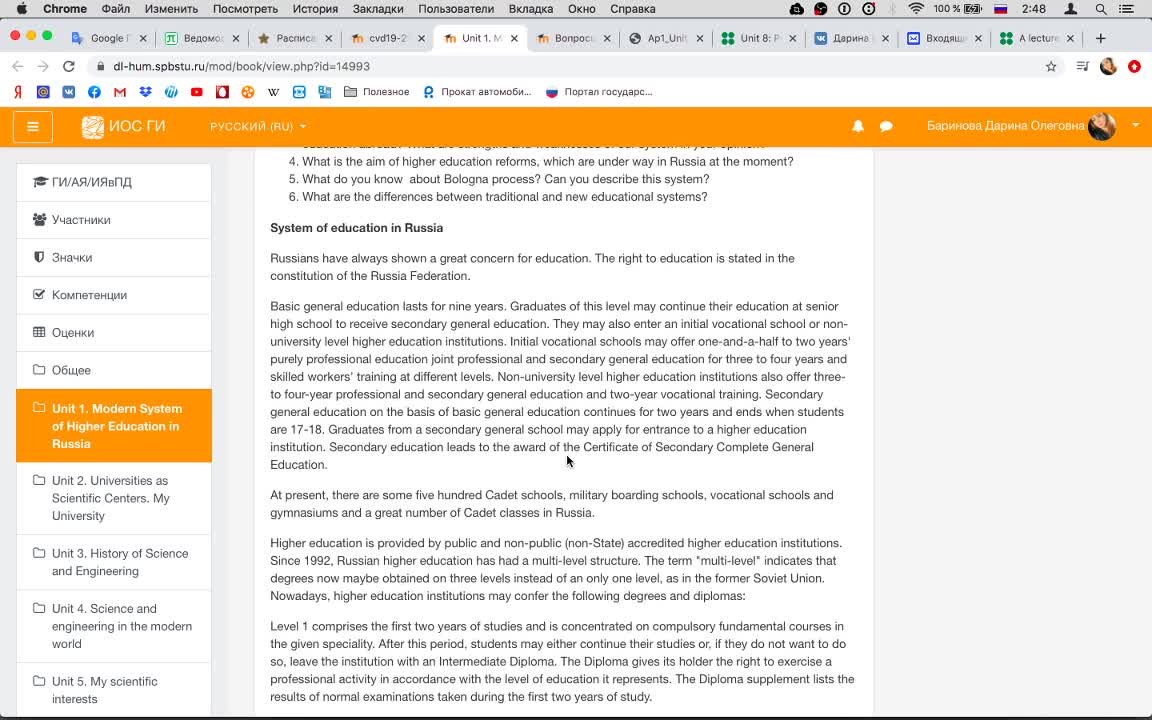Switch to the Google tab

point(108,38)
